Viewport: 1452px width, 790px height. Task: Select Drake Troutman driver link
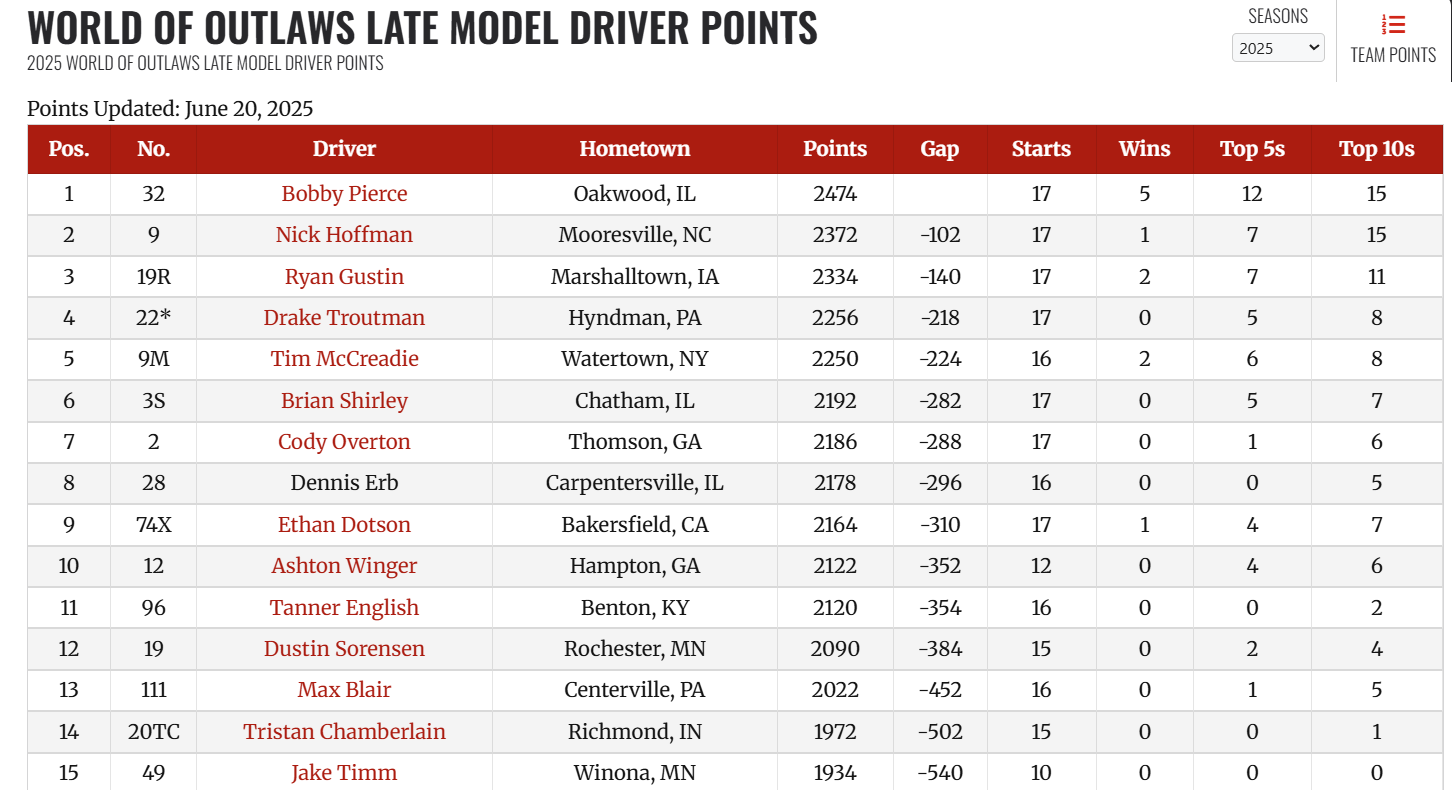click(x=344, y=318)
